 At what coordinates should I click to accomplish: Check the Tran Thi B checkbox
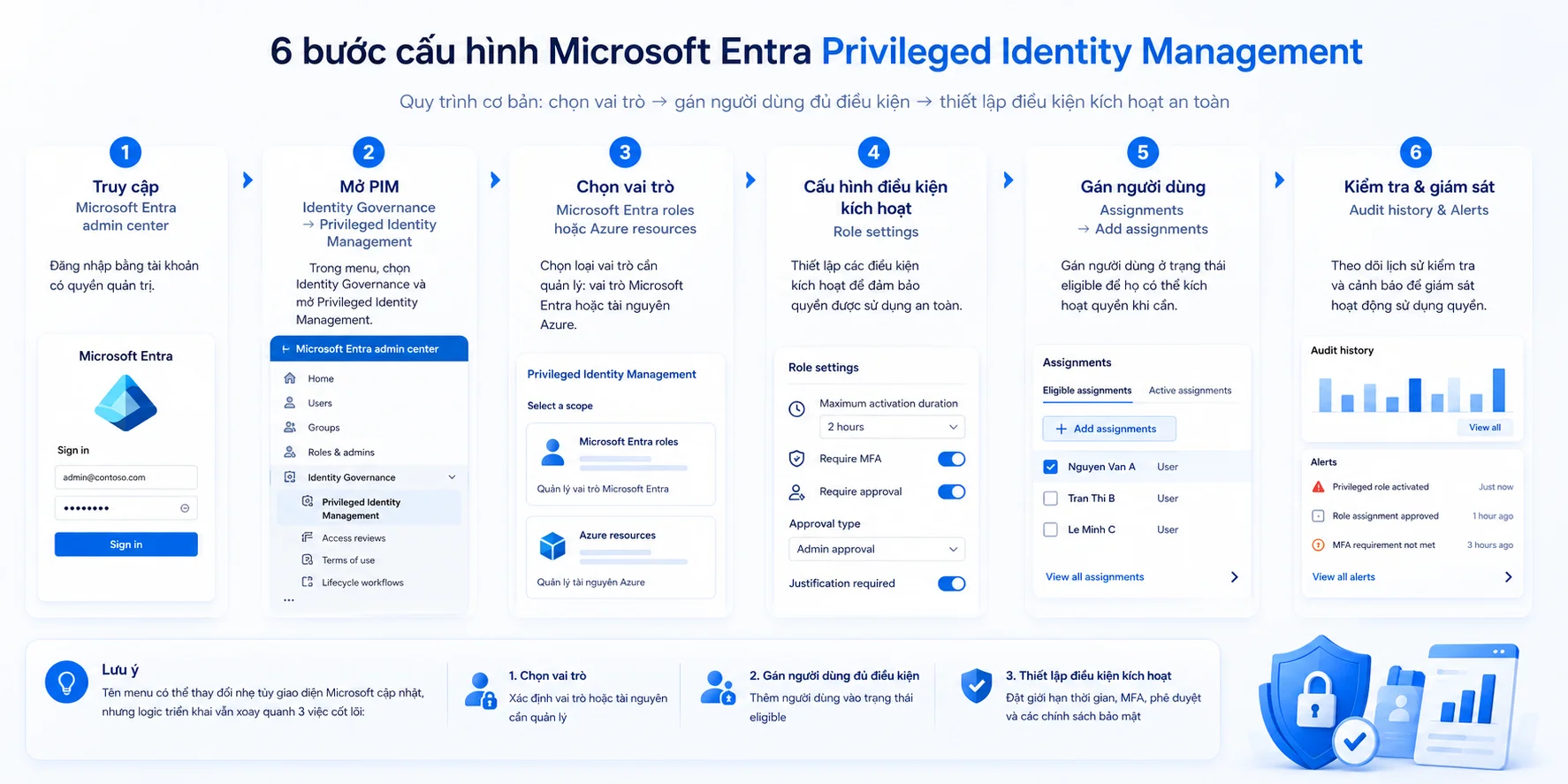(1051, 499)
